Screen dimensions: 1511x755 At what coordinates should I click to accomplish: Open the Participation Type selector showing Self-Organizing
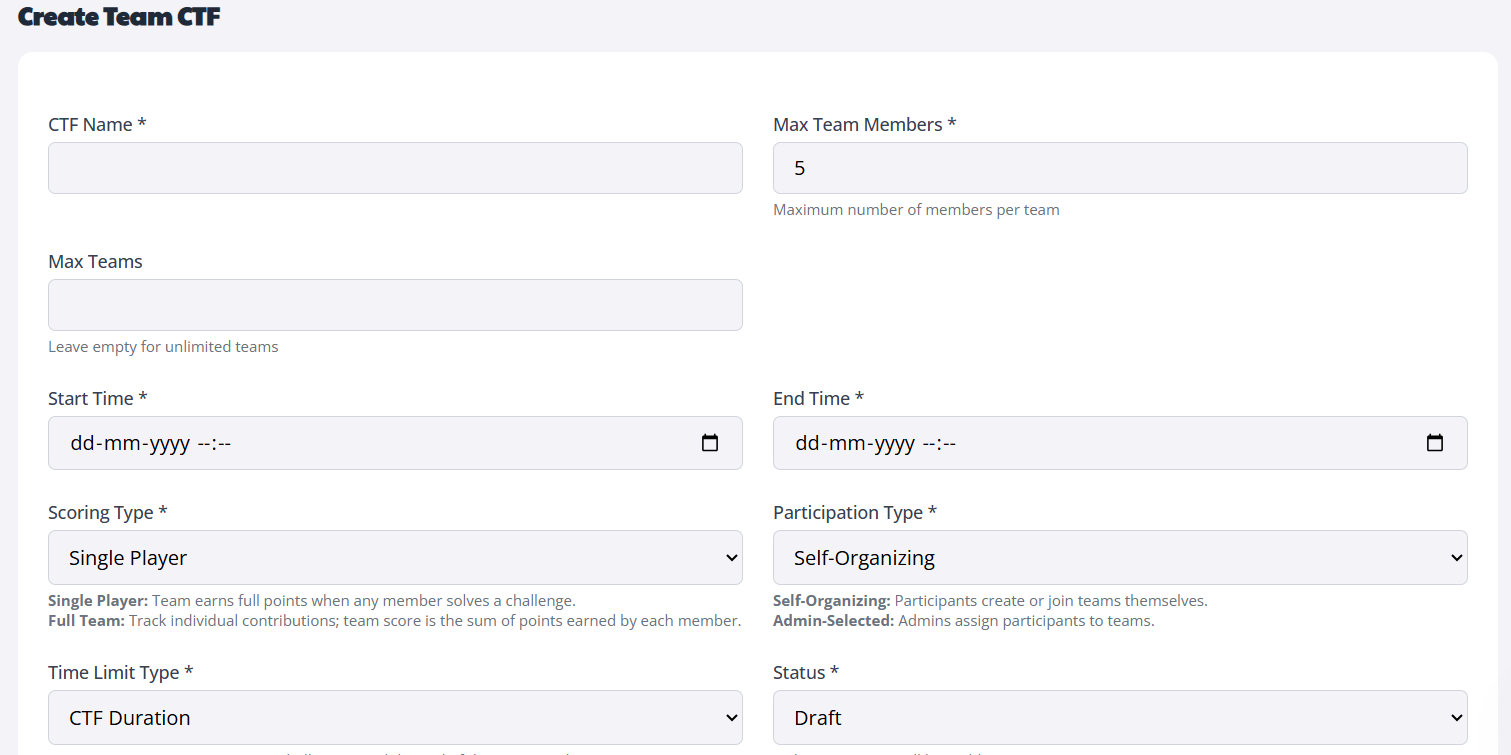click(1120, 557)
